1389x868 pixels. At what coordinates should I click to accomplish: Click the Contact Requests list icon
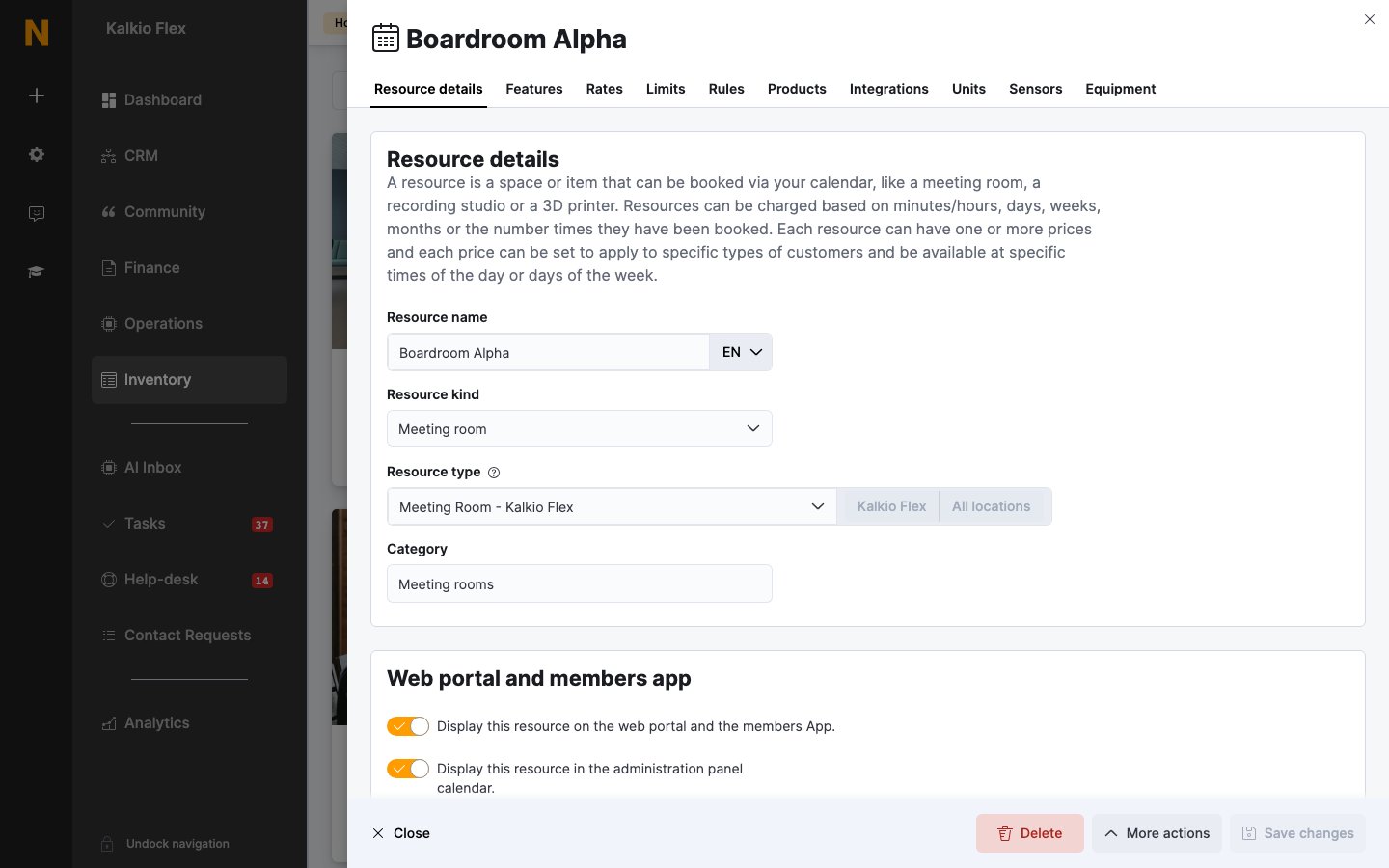(109, 636)
